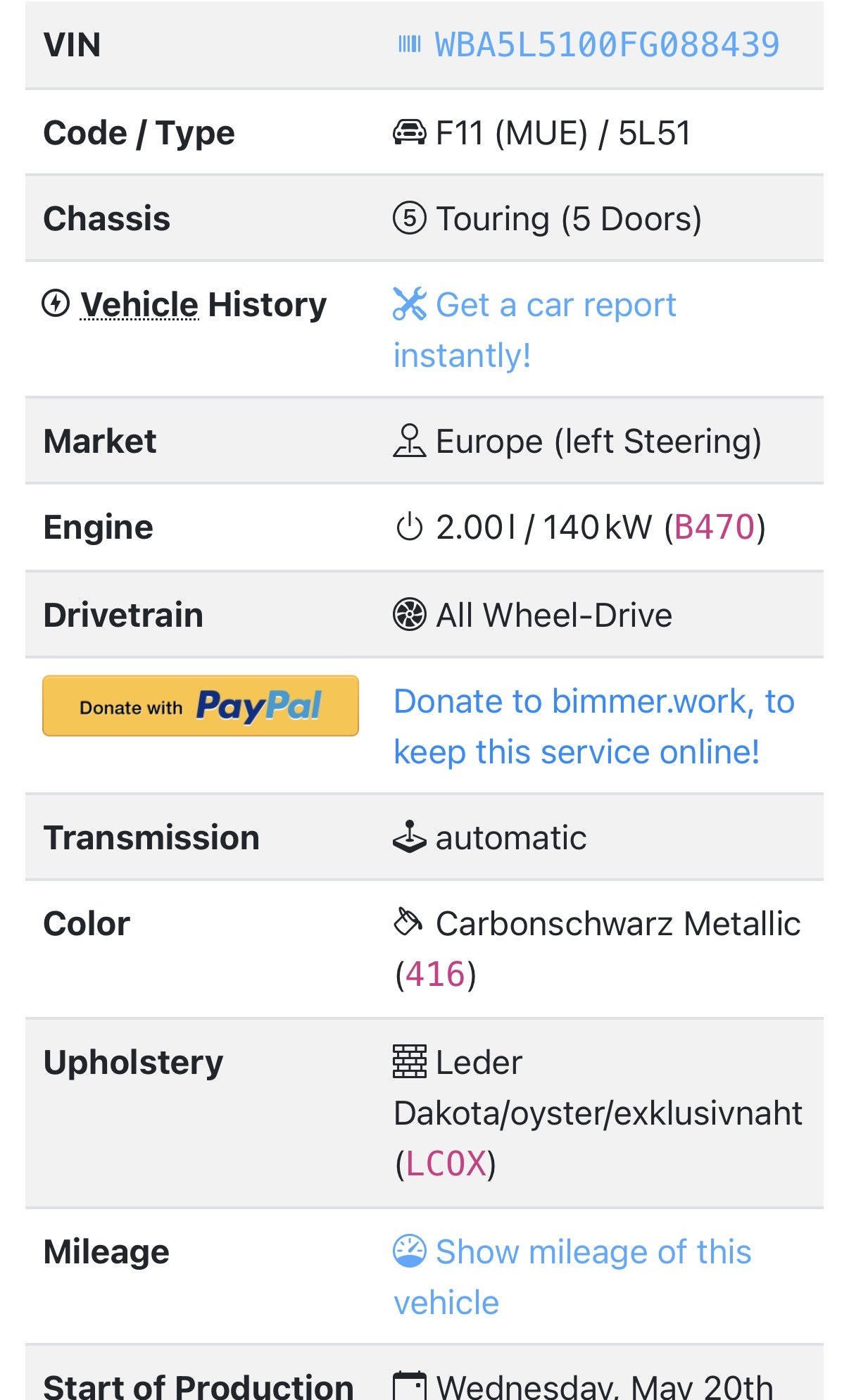
Task: Click the paint bucket icon beside Carbonschwarz Metallic
Action: [409, 923]
